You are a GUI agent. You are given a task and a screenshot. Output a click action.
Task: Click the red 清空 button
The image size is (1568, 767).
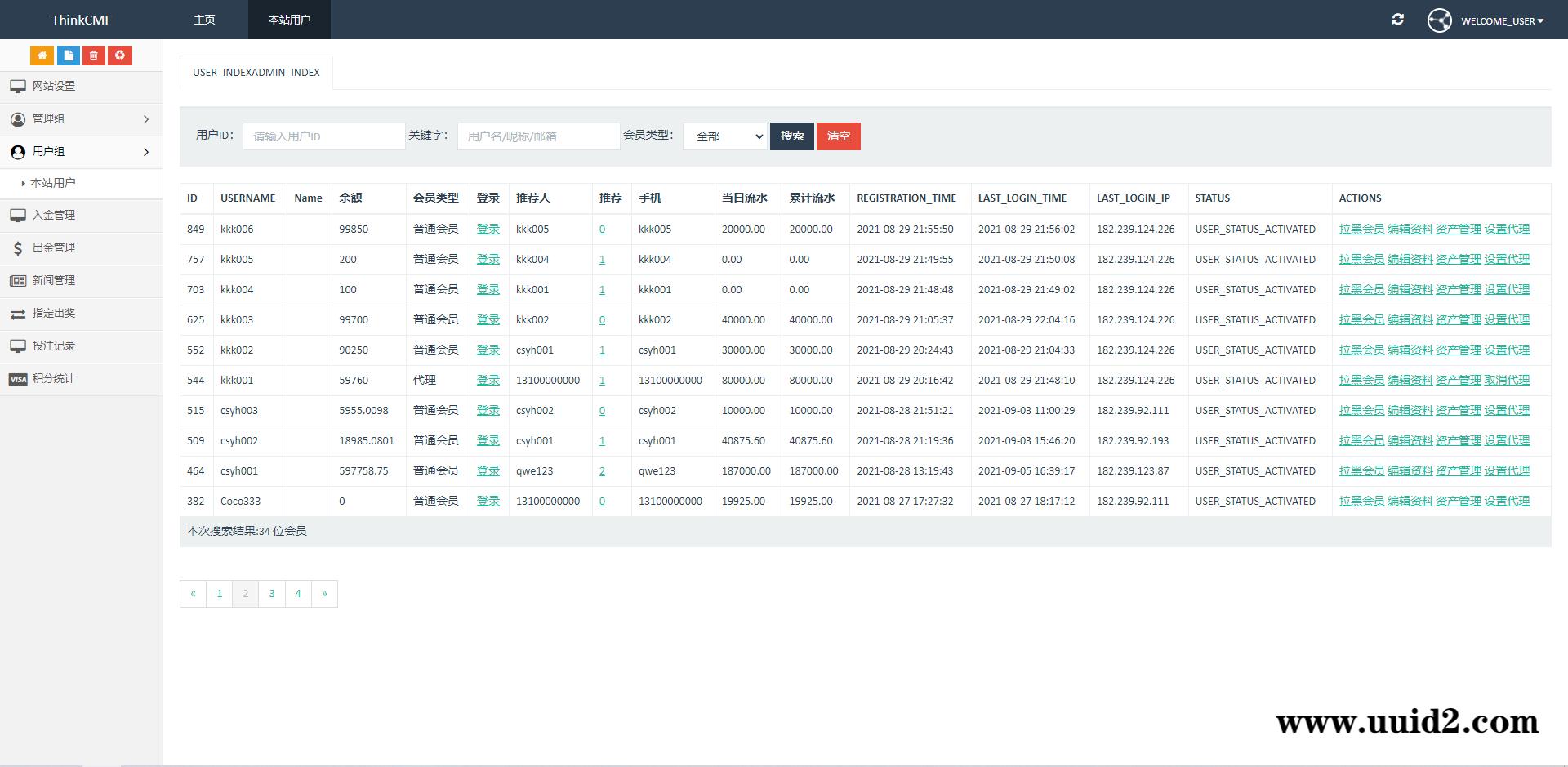839,136
